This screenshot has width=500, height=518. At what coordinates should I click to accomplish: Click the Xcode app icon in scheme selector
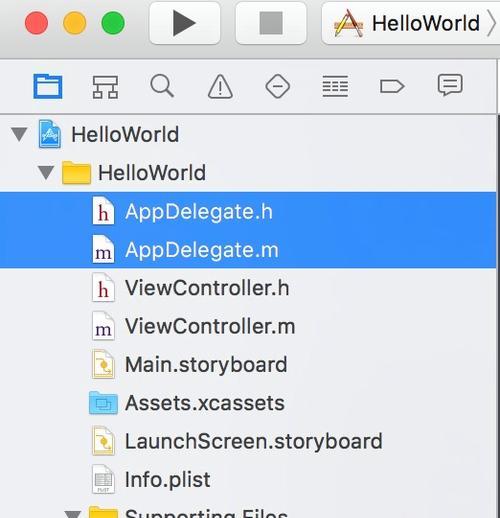(349, 23)
